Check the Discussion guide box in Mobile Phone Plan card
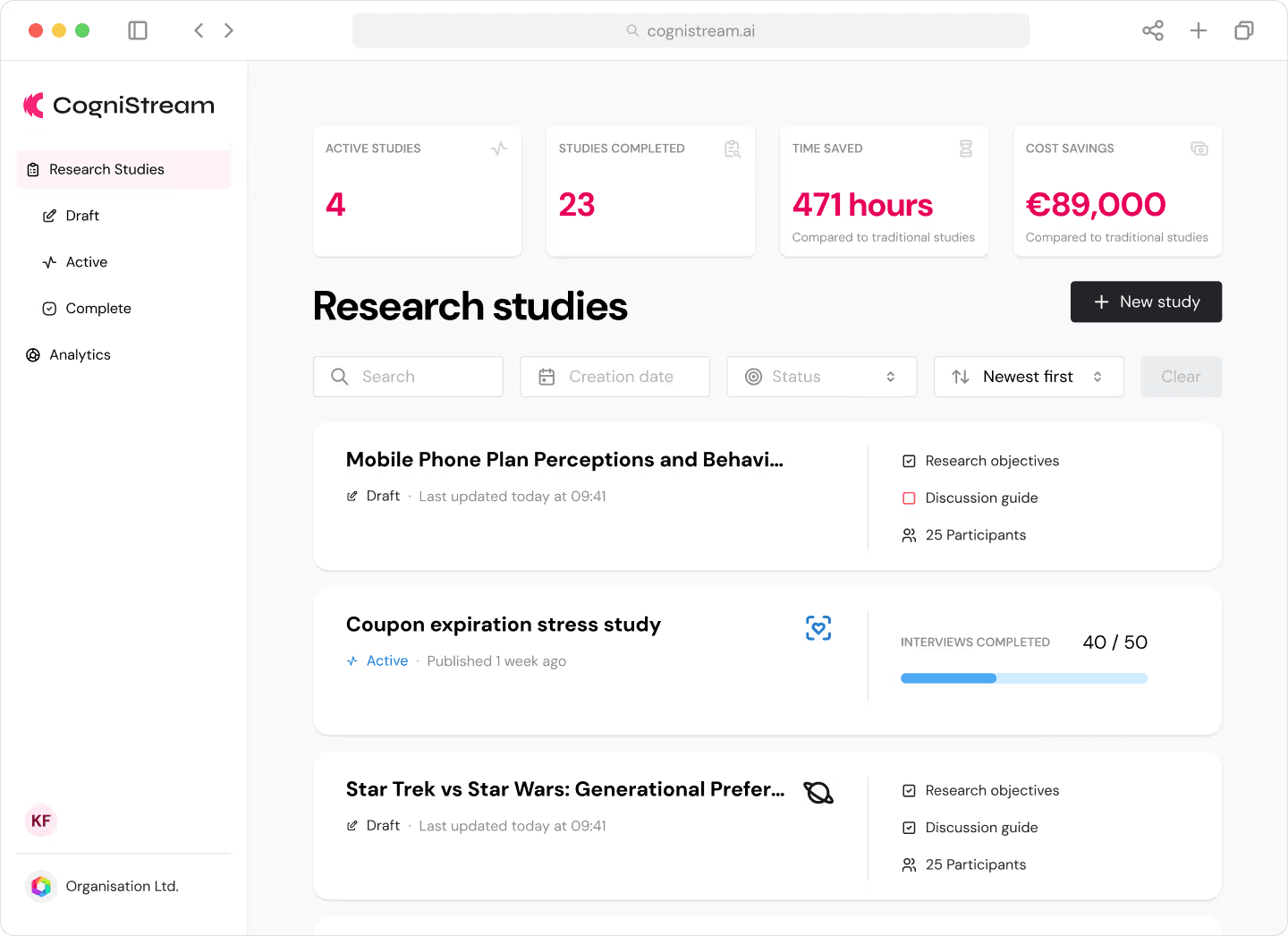The image size is (1288, 936). 909,498
